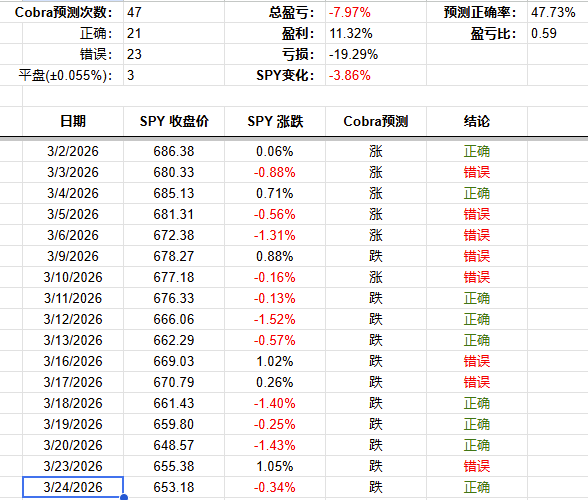Select closing price 685.13

pyautogui.click(x=174, y=193)
